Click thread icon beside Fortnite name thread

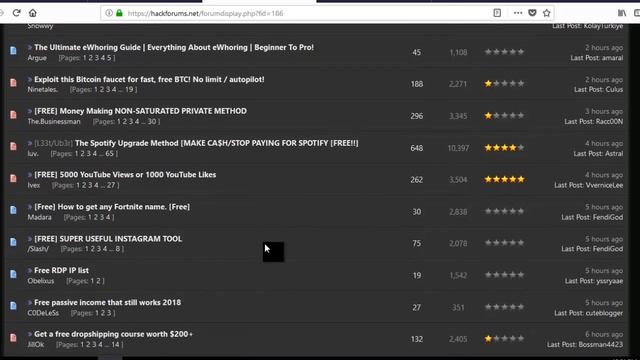(x=13, y=210)
